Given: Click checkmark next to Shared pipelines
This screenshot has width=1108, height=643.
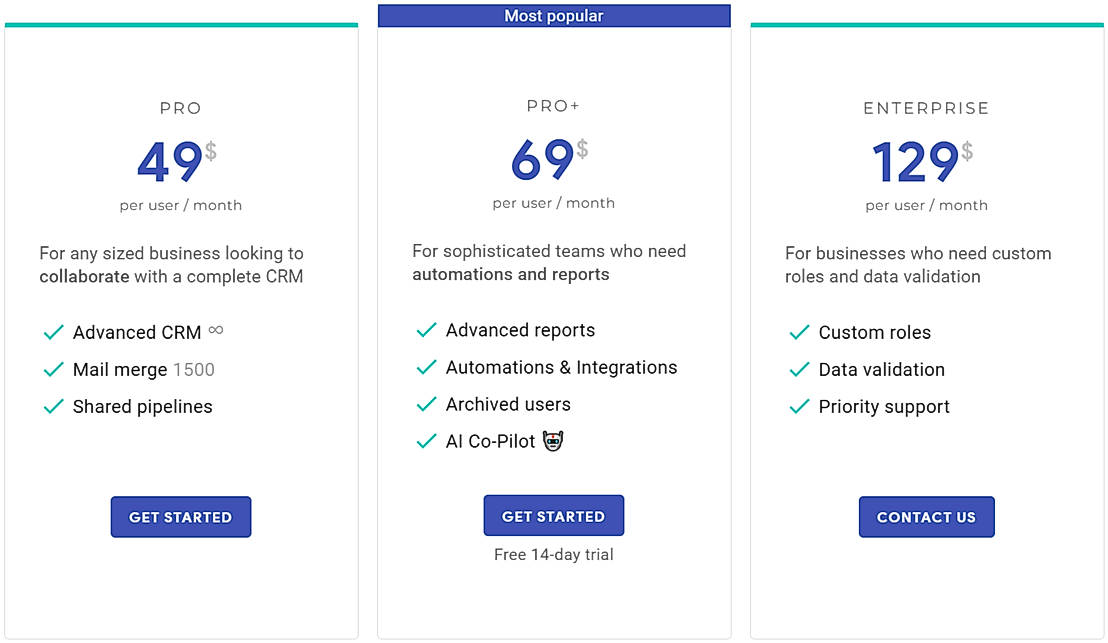Looking at the screenshot, I should click(54, 406).
